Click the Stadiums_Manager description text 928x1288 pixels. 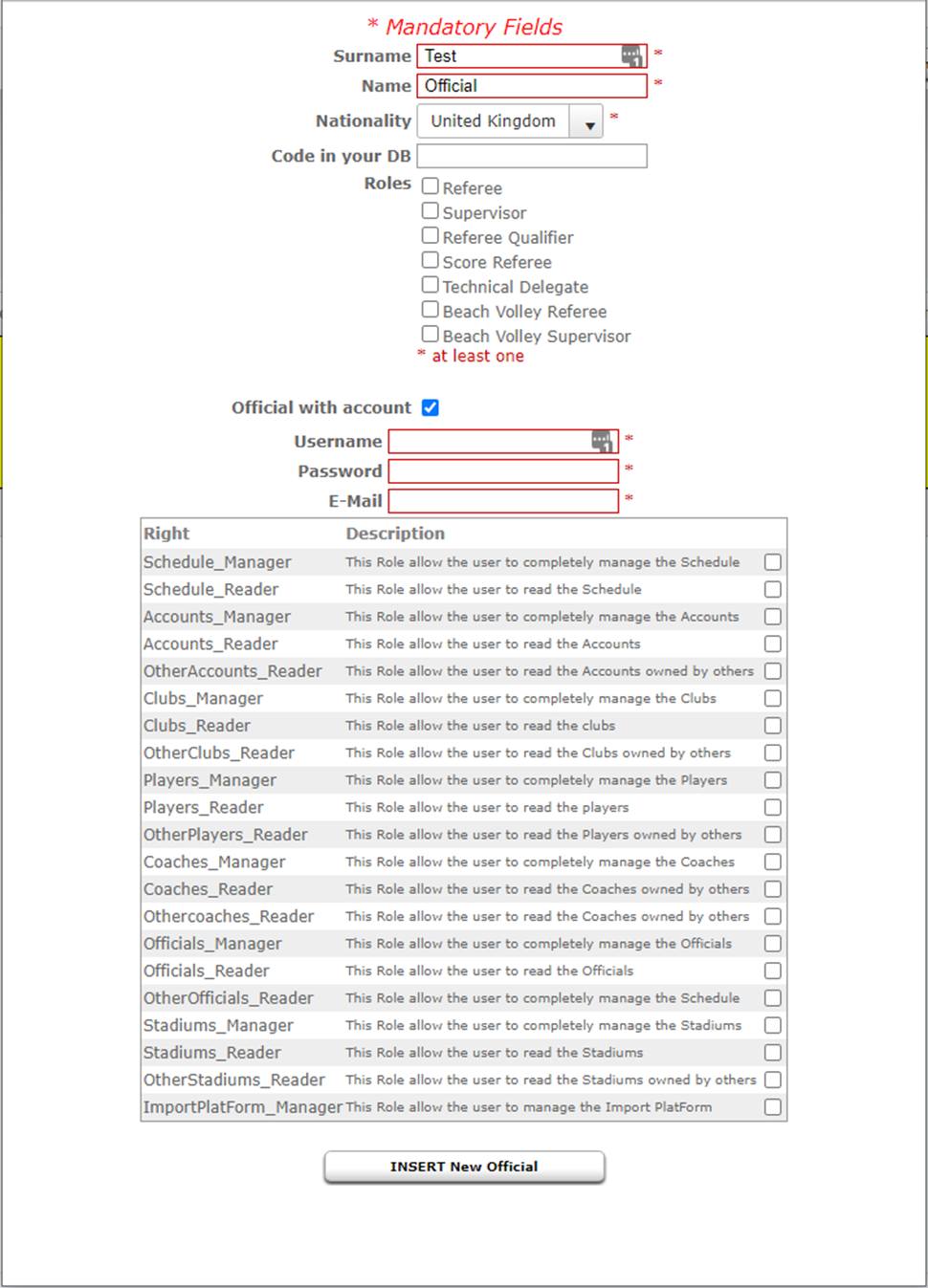543,1025
